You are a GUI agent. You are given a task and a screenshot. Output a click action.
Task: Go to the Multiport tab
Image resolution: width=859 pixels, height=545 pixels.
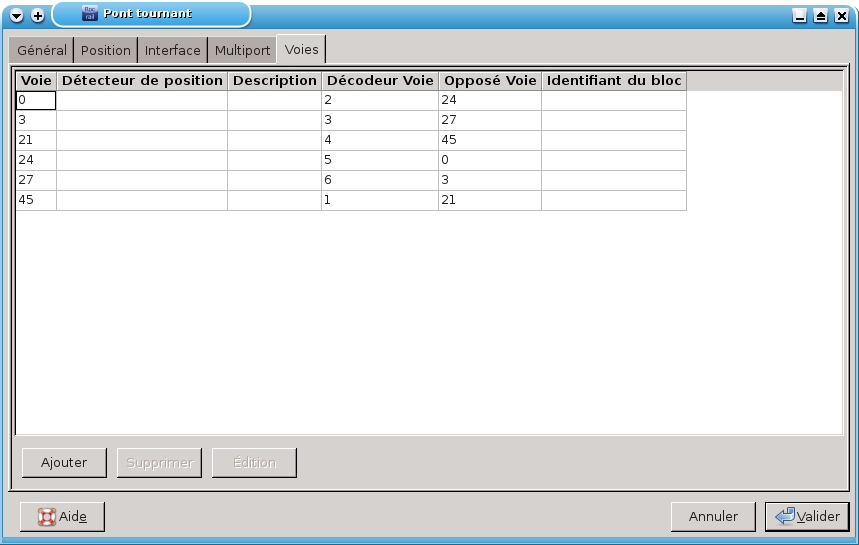243,50
